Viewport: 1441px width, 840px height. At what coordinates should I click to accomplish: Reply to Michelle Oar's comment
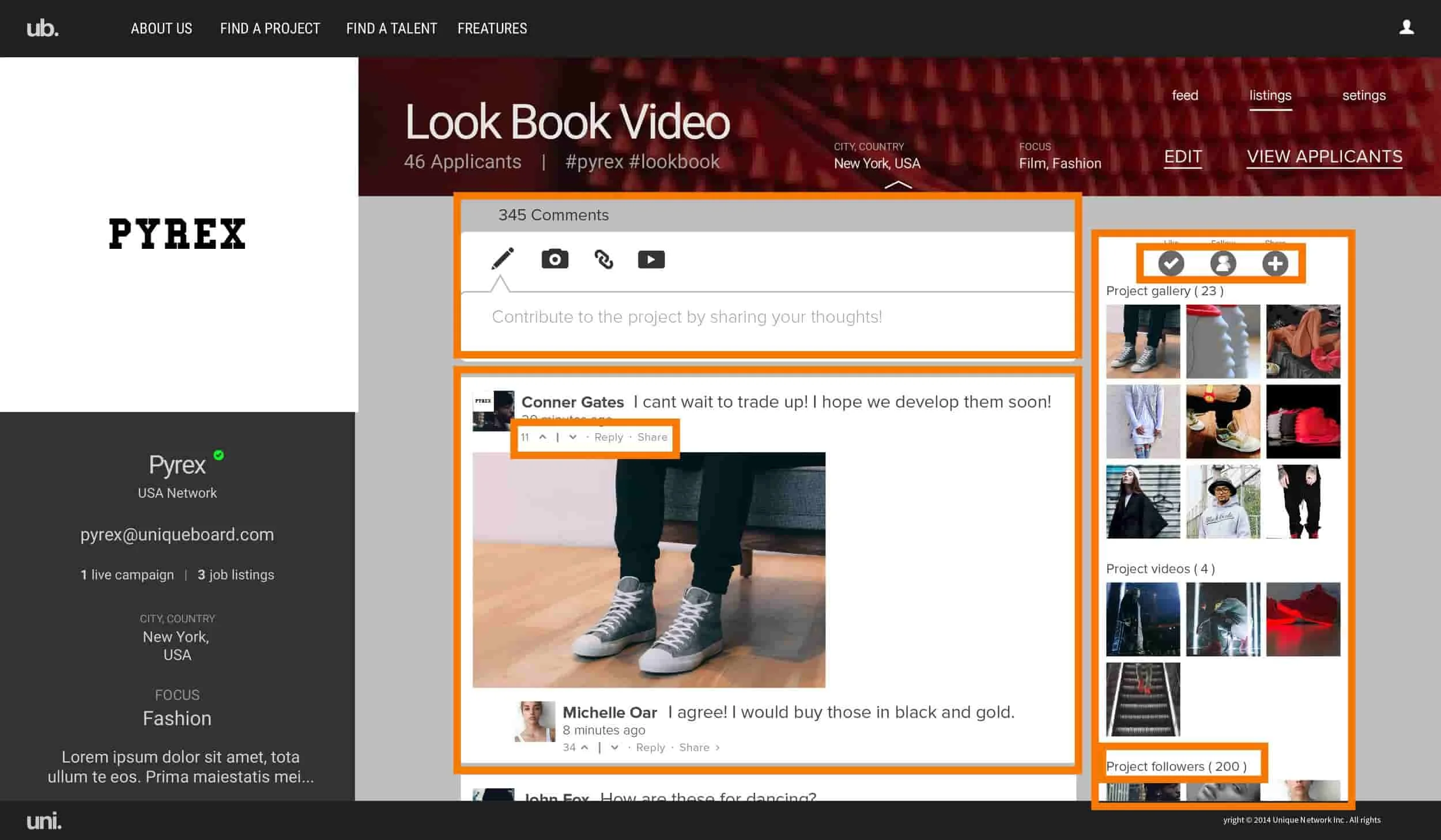650,747
